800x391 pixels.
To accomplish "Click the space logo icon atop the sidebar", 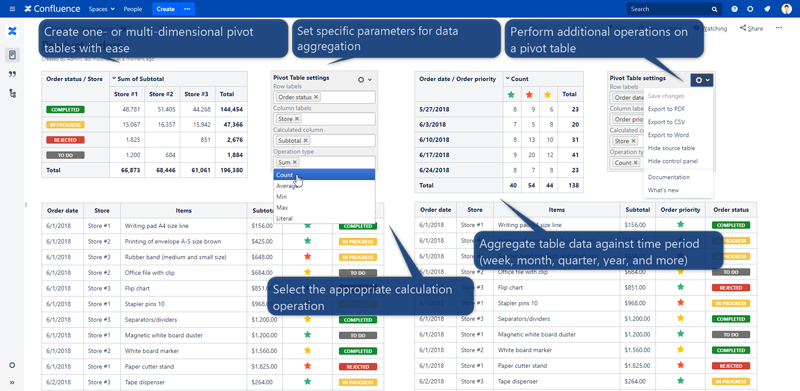I will [x=13, y=32].
